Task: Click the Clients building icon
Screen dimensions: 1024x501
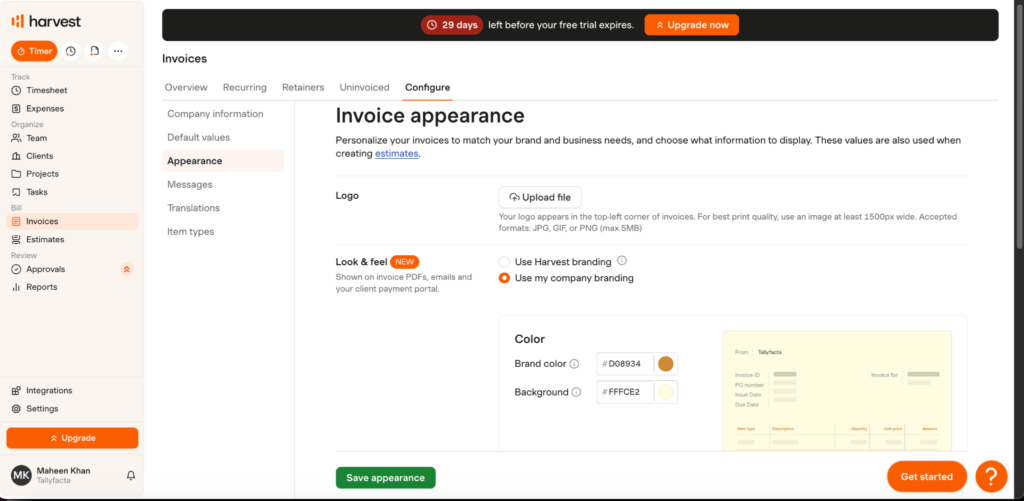Action: (x=16, y=156)
